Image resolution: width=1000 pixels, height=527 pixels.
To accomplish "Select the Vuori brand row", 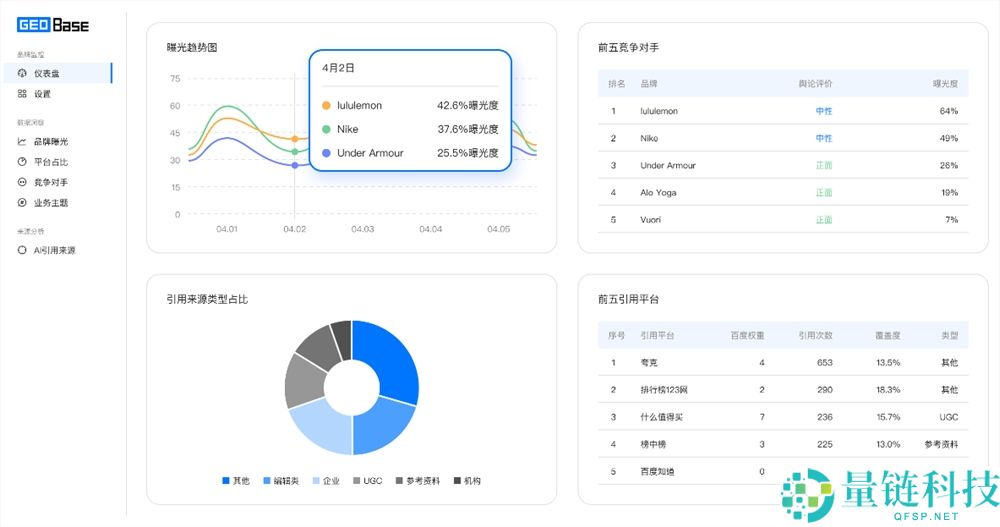I will click(x=783, y=219).
